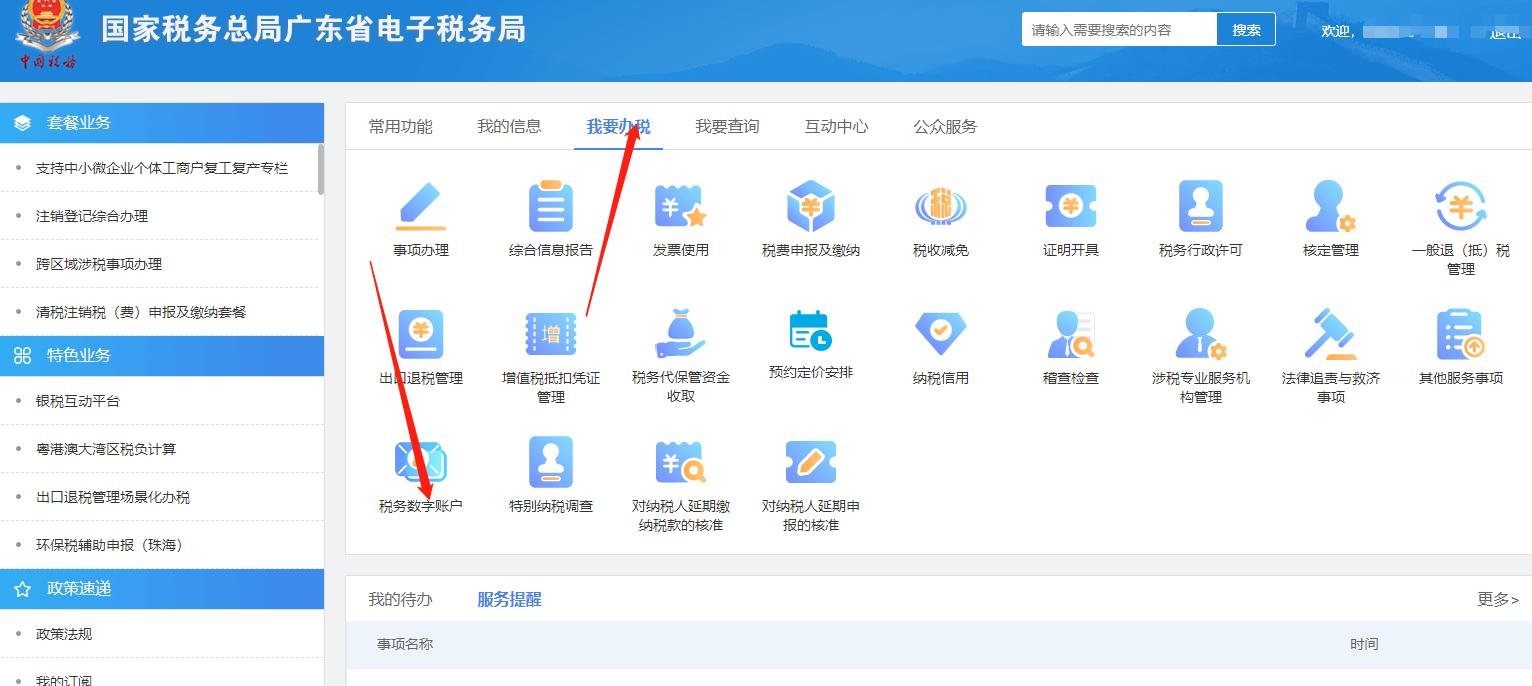The width and height of the screenshot is (1532, 686).
Task: Click the 搜索 search button
Action: (x=1245, y=29)
